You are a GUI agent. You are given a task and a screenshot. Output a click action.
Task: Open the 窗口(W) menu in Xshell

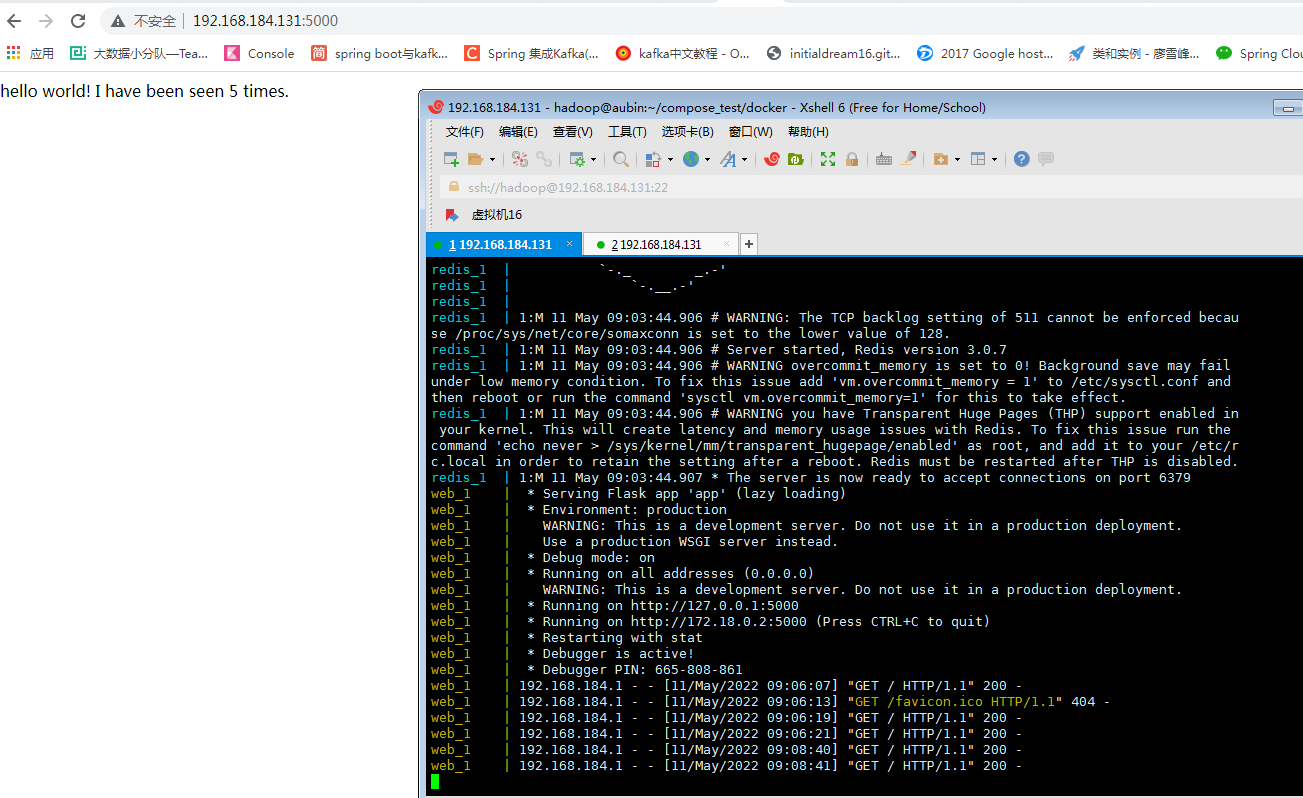pyautogui.click(x=750, y=131)
